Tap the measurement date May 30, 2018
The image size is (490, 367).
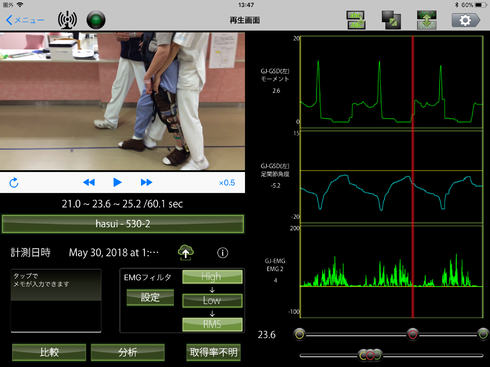113,253
